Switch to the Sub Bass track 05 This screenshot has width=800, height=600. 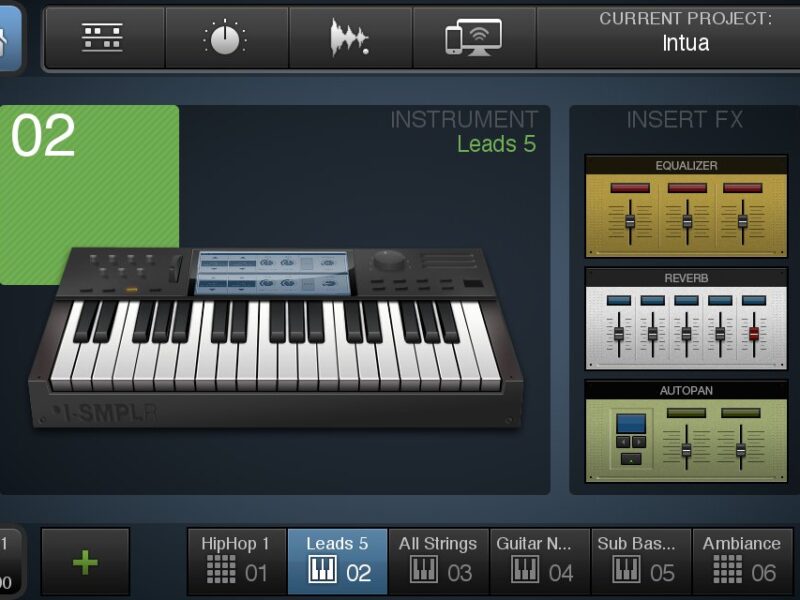click(x=641, y=561)
